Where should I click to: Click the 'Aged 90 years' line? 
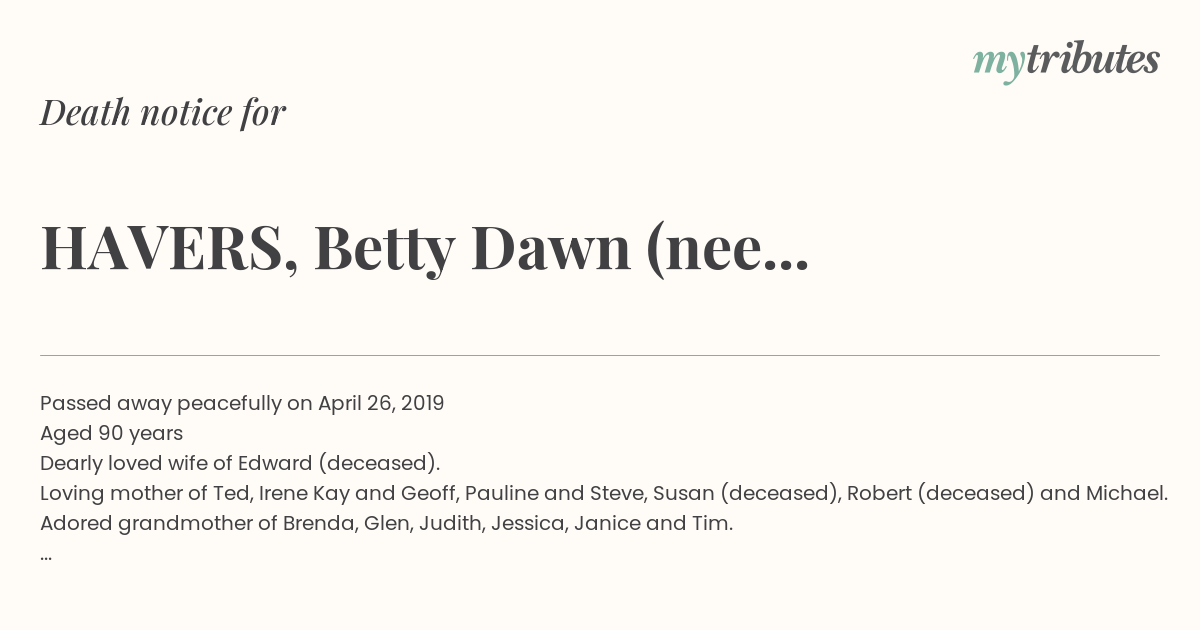click(x=111, y=433)
